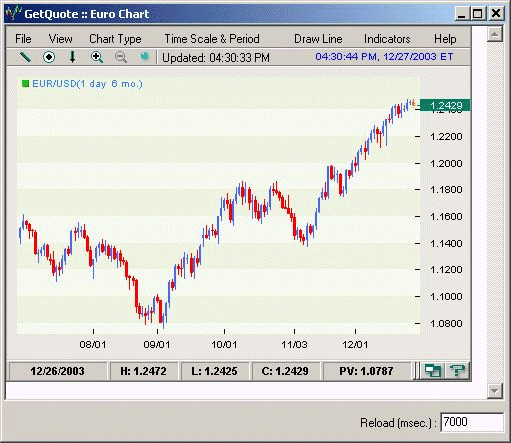Click the scrollbar up arrow
Image resolution: width=511 pixels, height=443 pixels.
click(495, 34)
